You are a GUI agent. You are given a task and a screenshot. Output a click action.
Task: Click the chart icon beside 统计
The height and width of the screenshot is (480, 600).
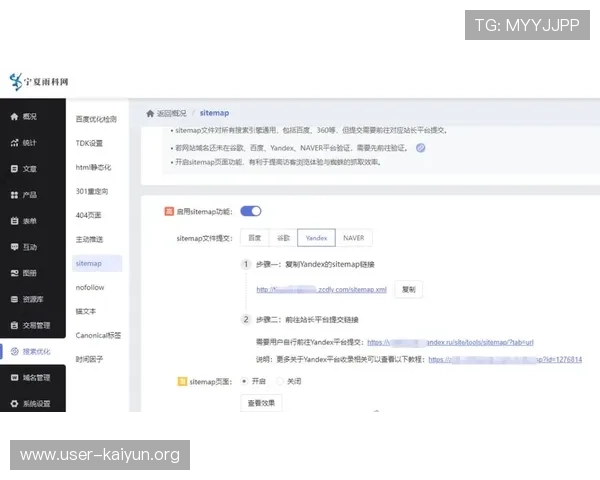point(14,143)
